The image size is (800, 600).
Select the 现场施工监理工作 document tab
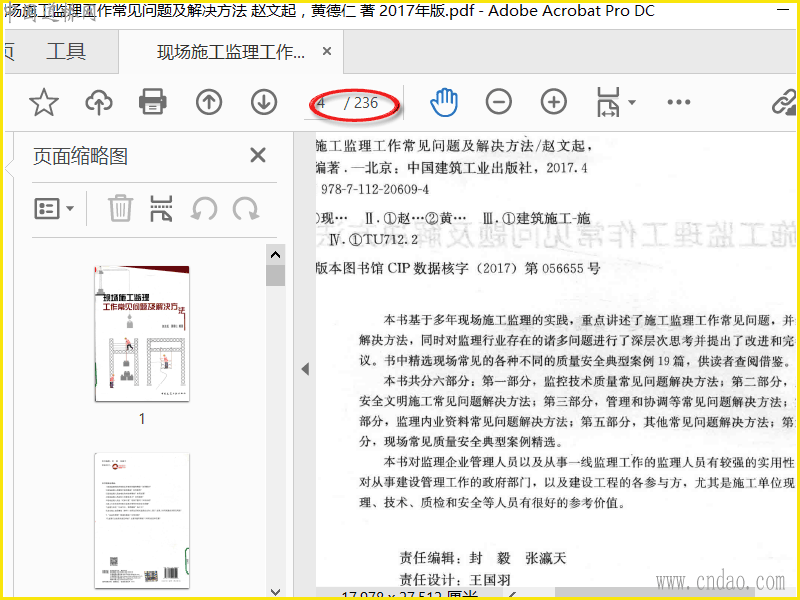pos(231,52)
